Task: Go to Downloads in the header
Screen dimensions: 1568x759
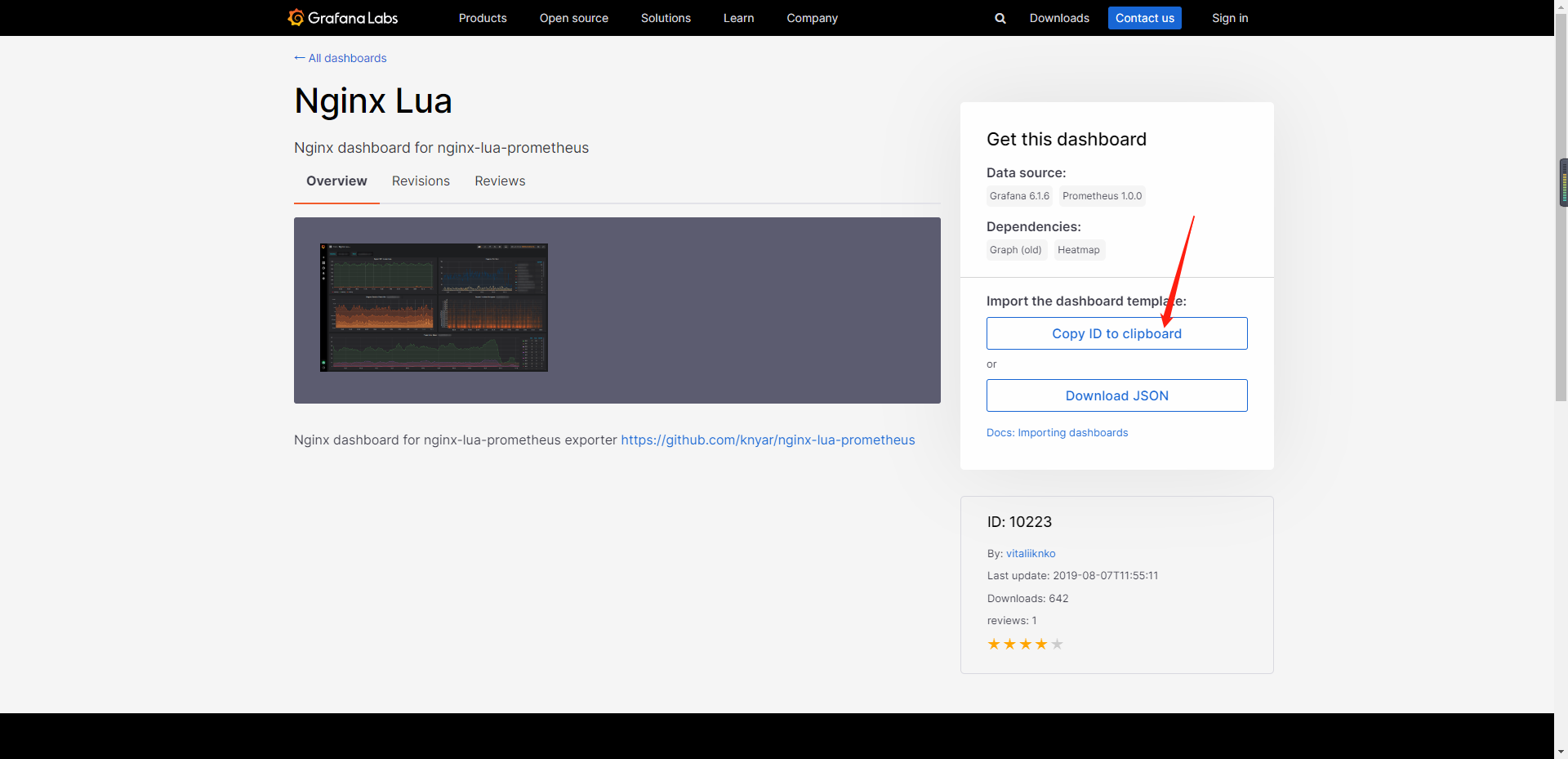Action: click(1059, 18)
